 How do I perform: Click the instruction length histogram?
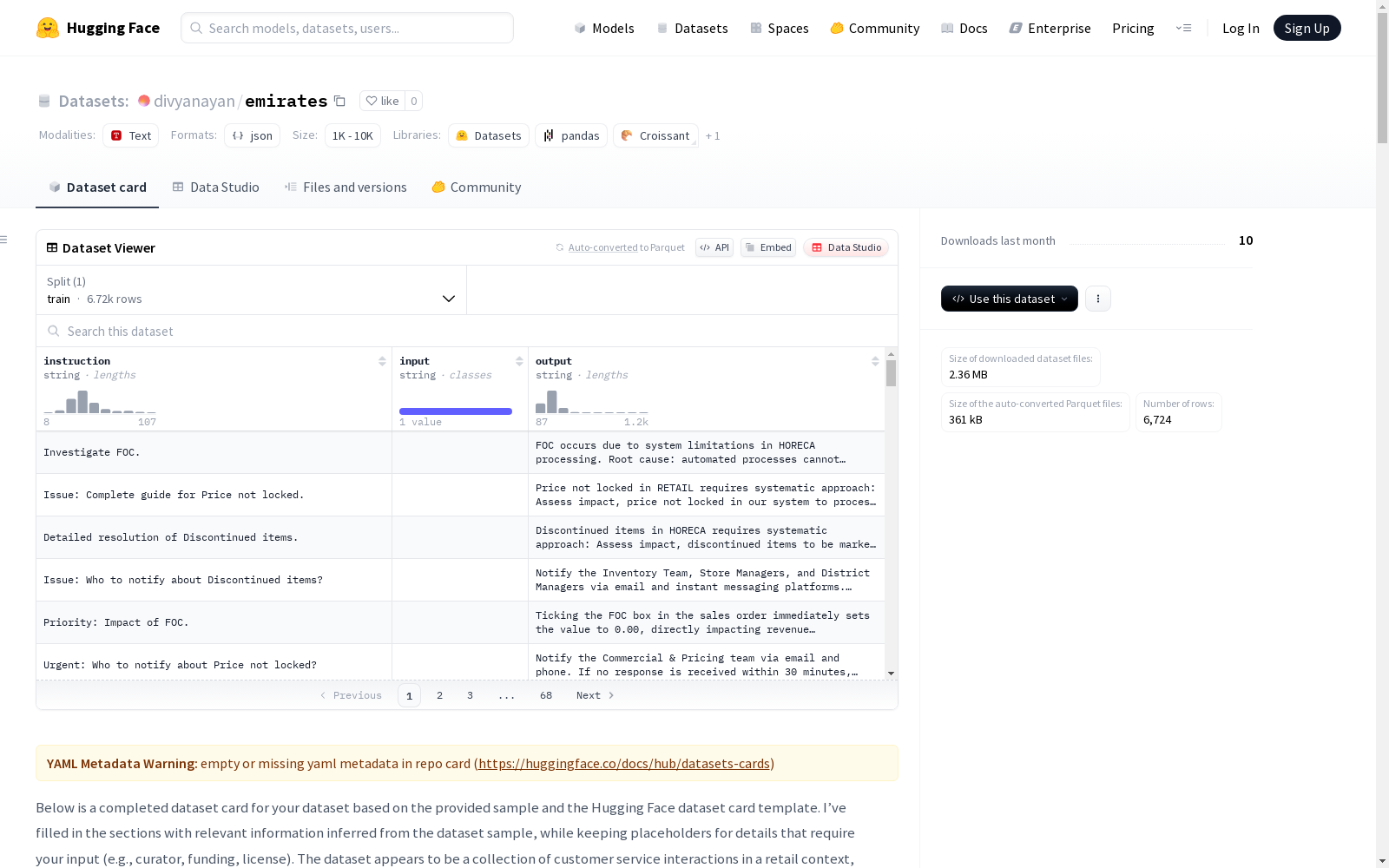100,402
